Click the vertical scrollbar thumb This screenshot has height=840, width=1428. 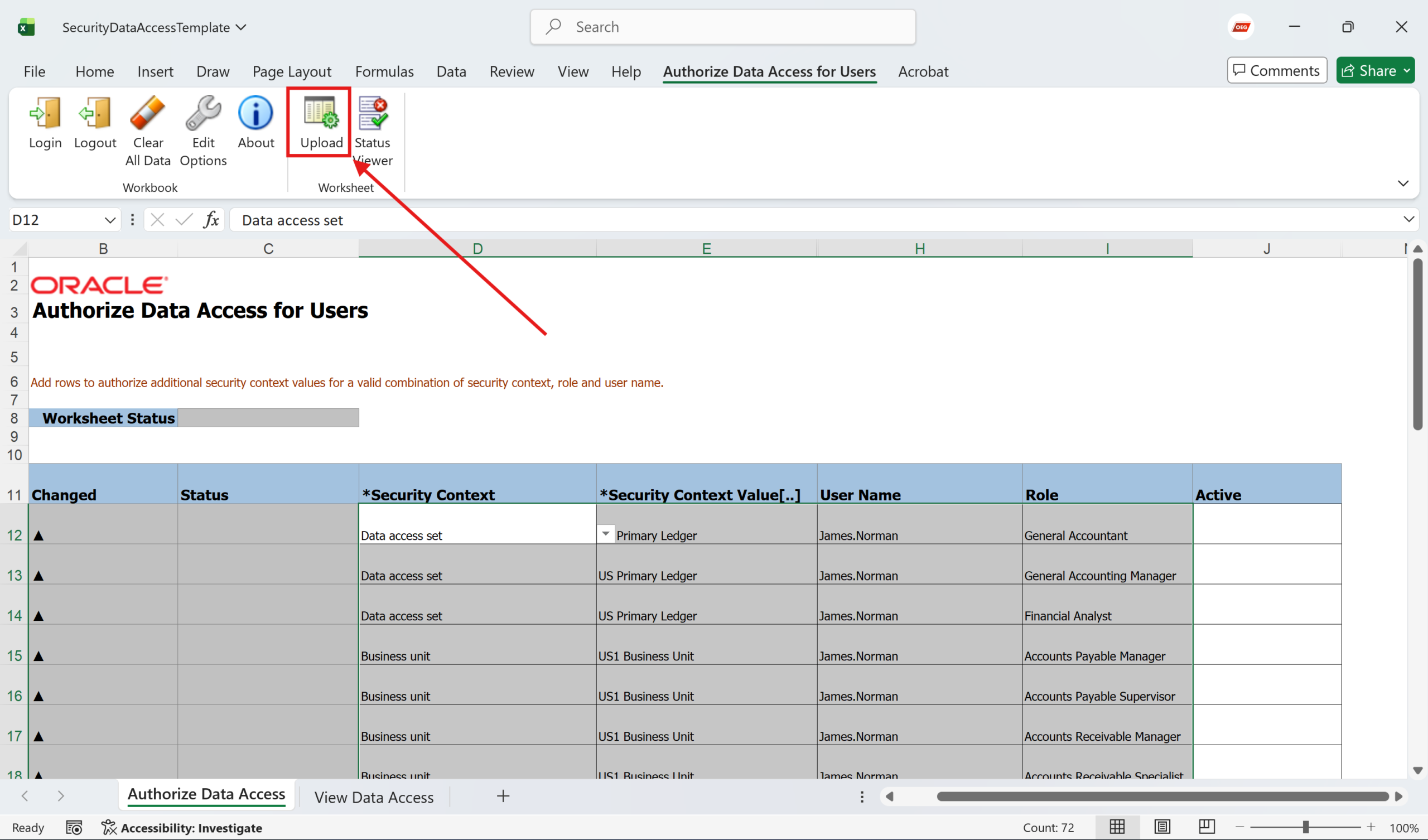click(1417, 345)
